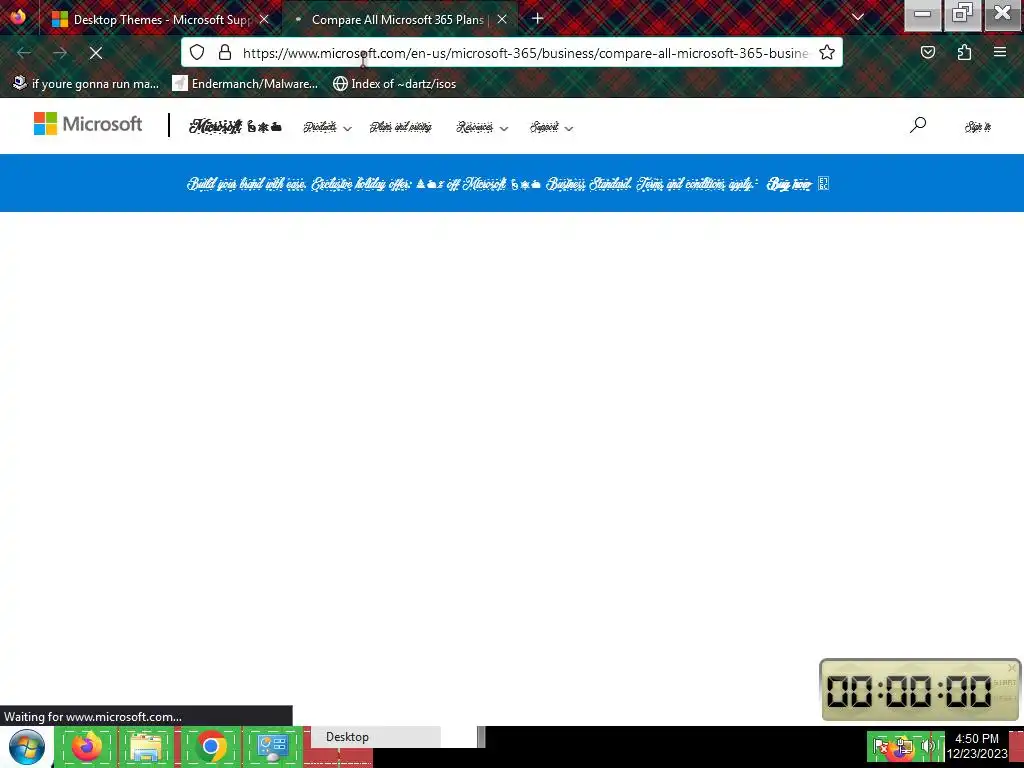Screen dimensions: 1024x768
Task: Click the site security padlock icon
Action: pos(225,53)
